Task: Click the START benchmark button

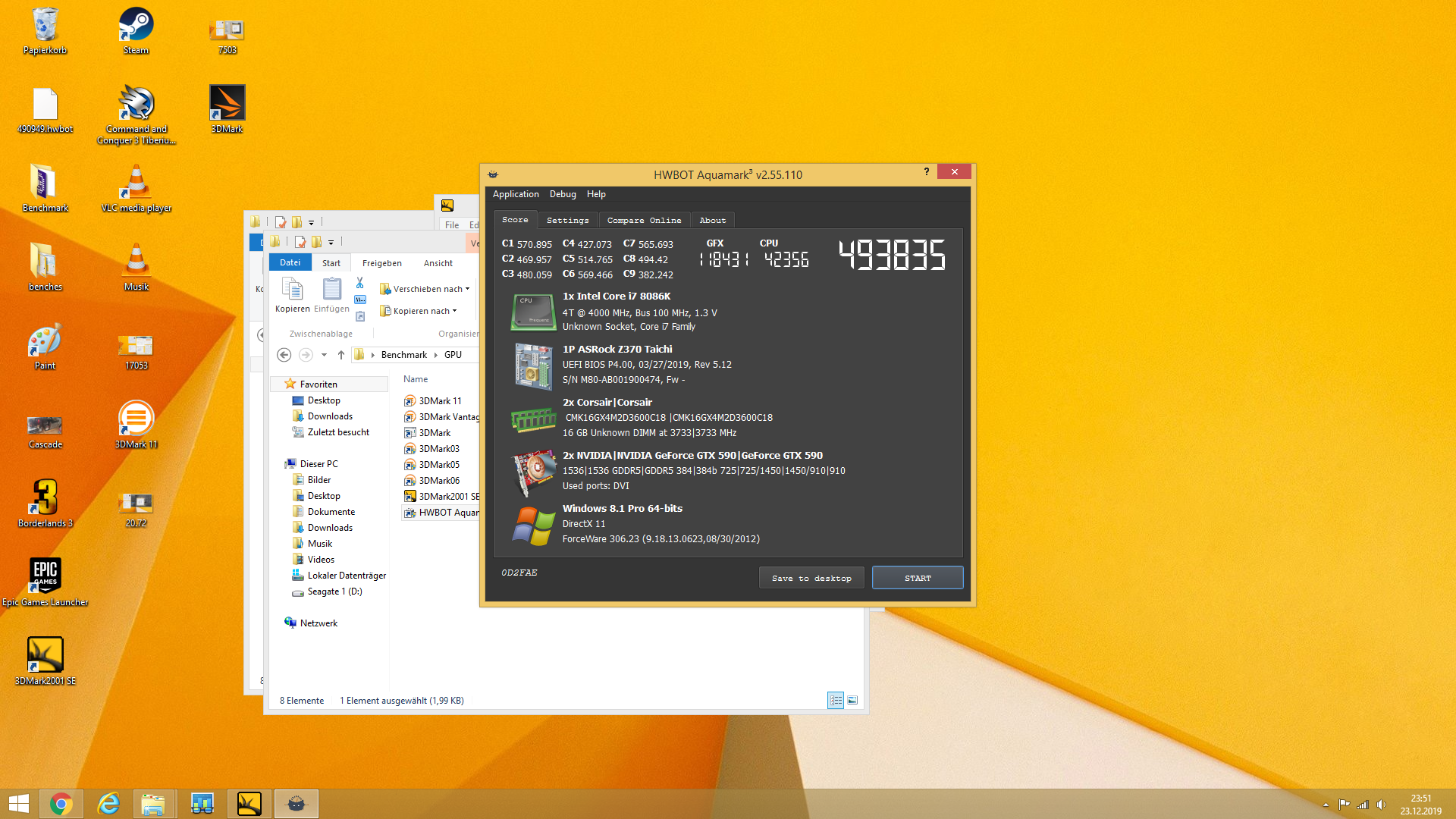Action: 918,578
